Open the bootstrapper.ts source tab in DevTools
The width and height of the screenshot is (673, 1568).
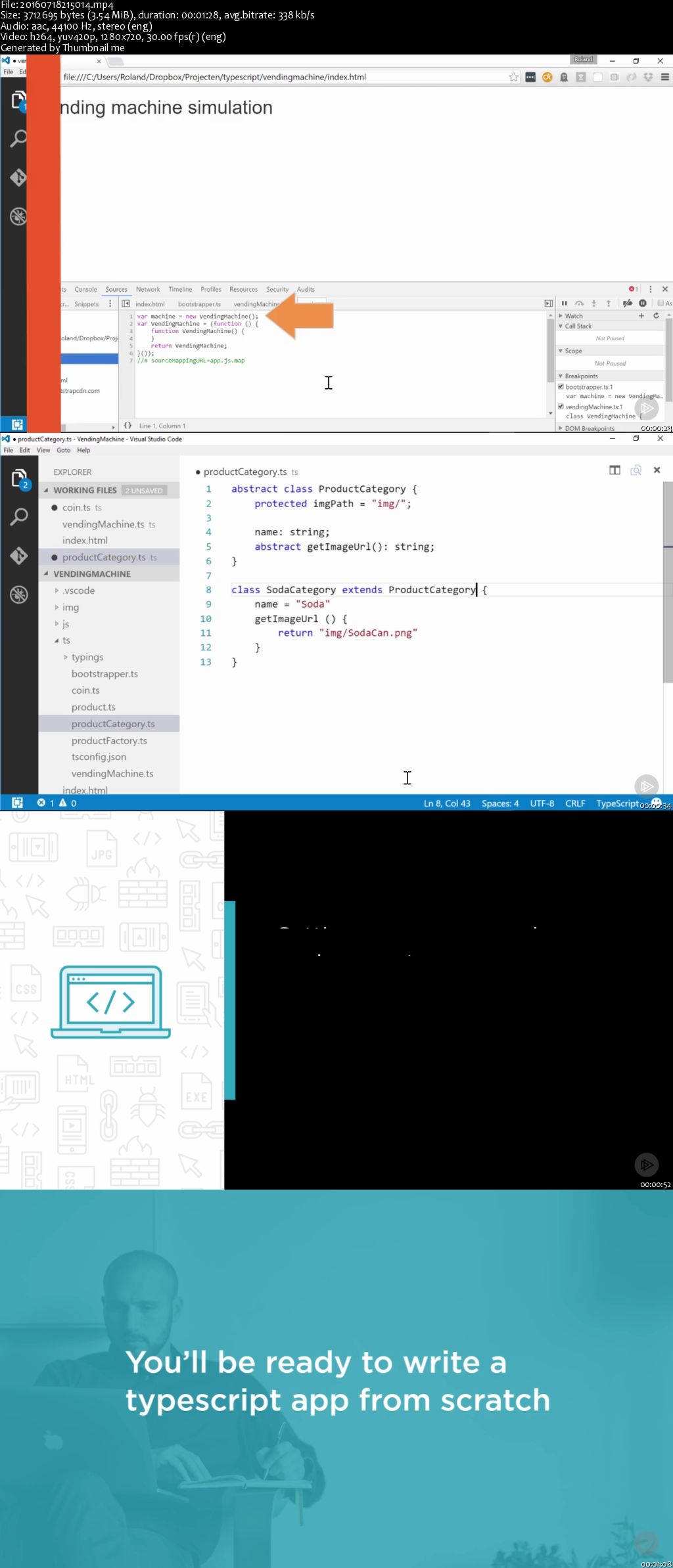199,304
